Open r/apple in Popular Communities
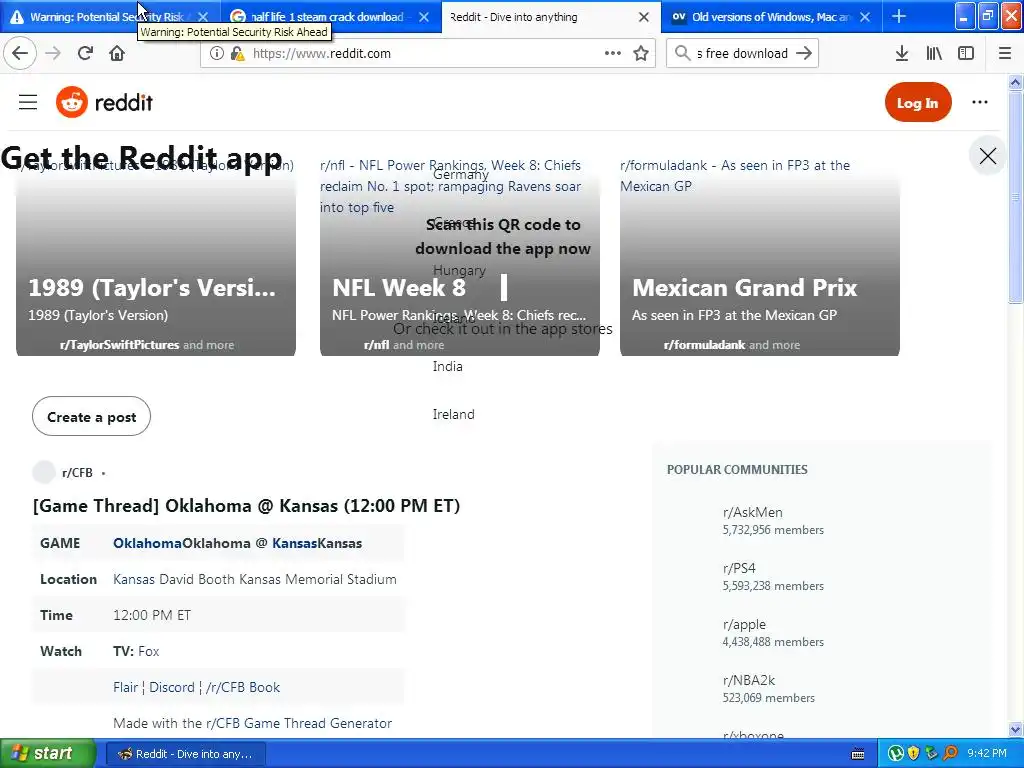The height and width of the screenshot is (768, 1024). pos(744,624)
